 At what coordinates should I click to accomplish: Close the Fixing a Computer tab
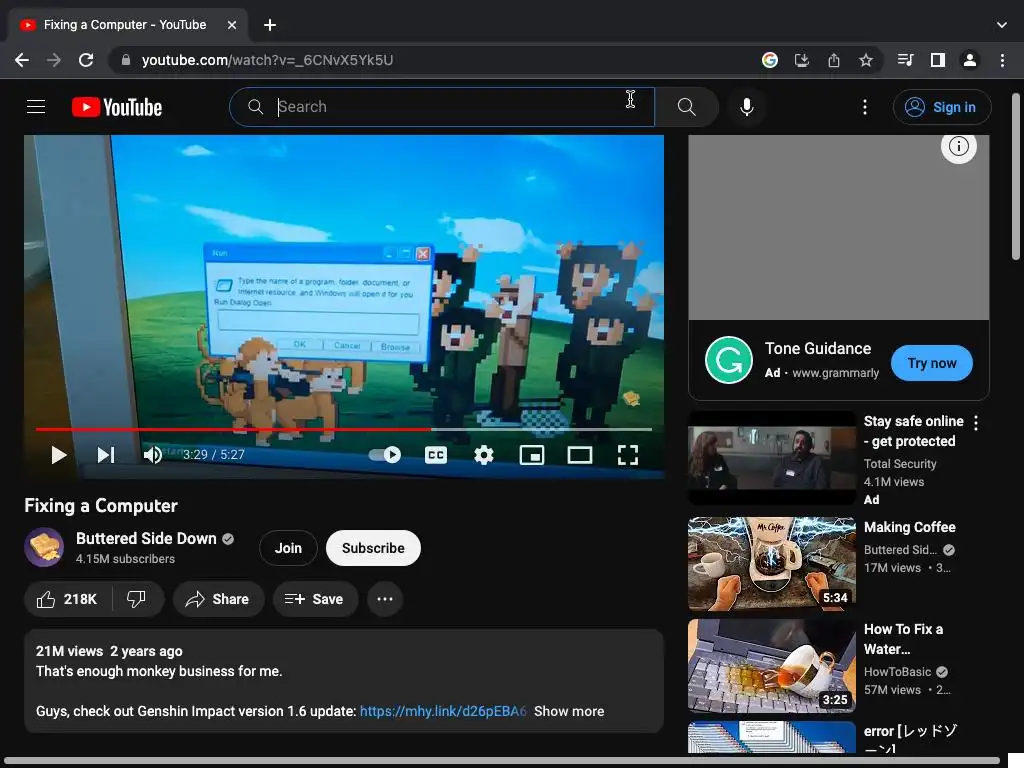tap(232, 25)
